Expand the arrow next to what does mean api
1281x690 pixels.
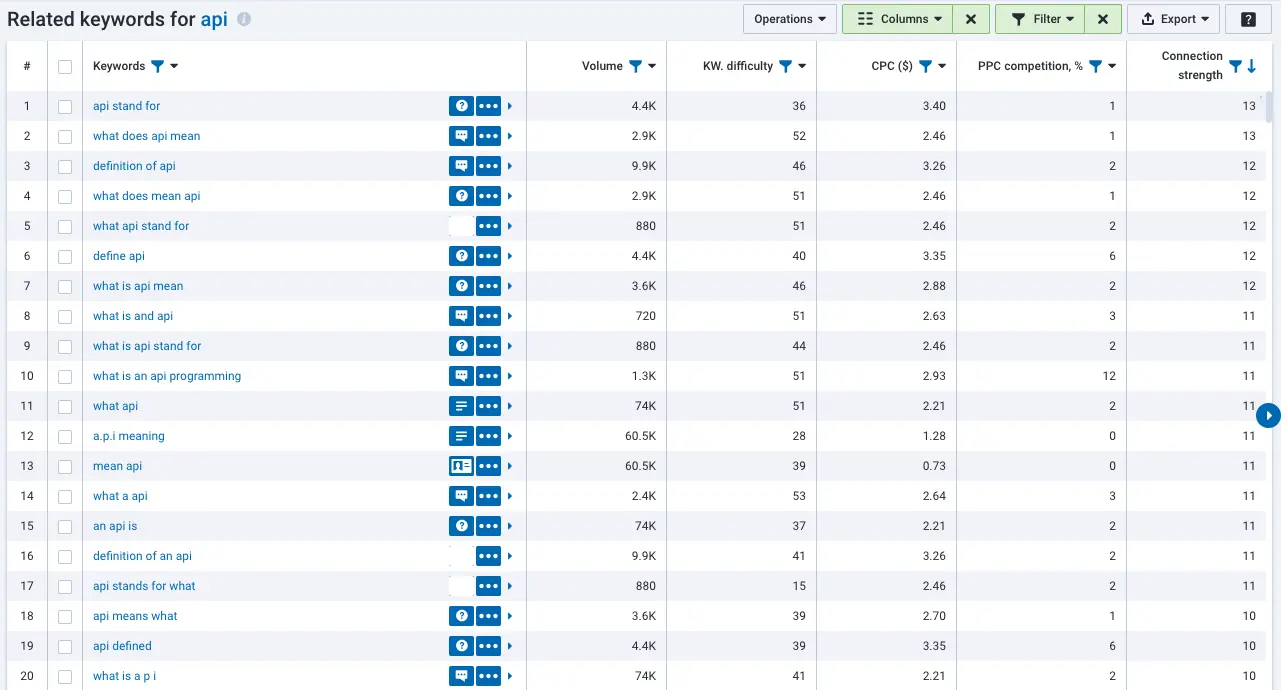point(510,196)
